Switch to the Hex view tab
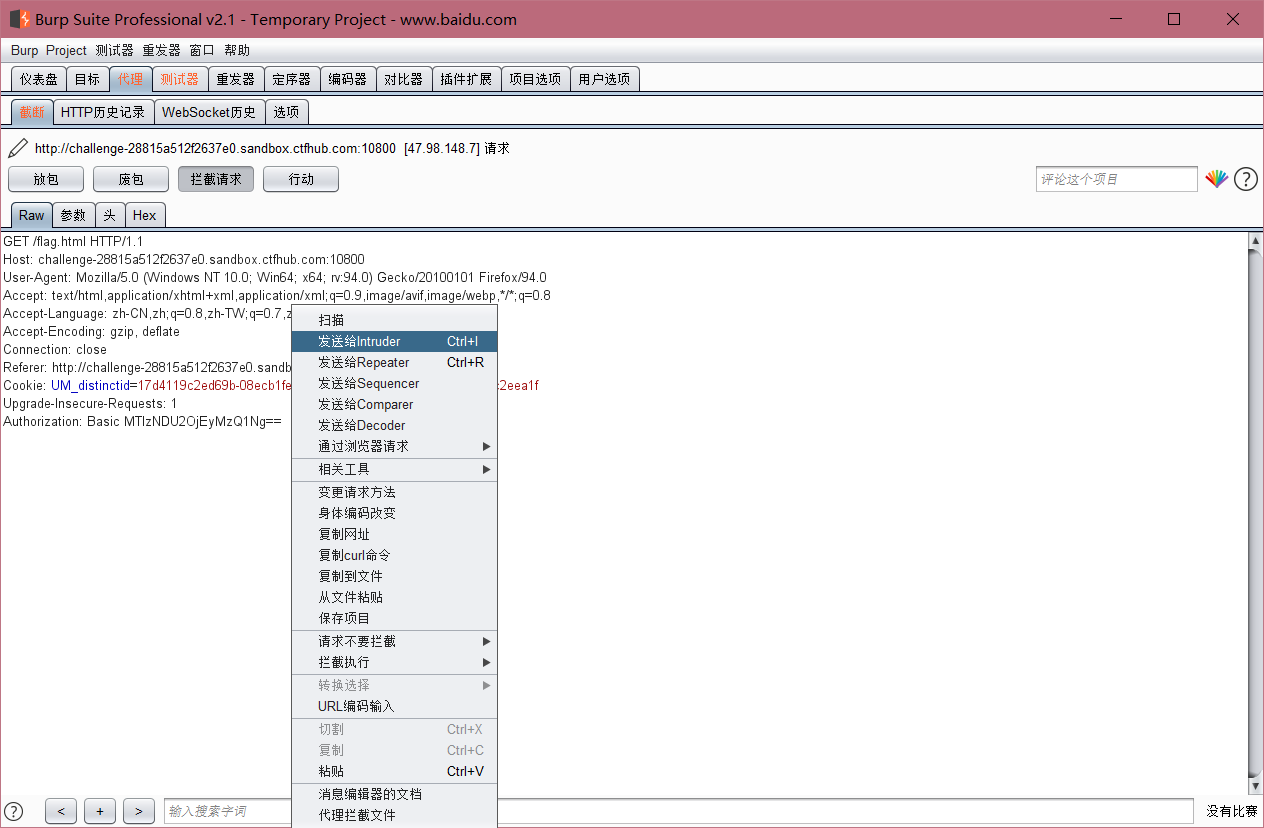Image resolution: width=1264 pixels, height=828 pixels. coord(144,215)
